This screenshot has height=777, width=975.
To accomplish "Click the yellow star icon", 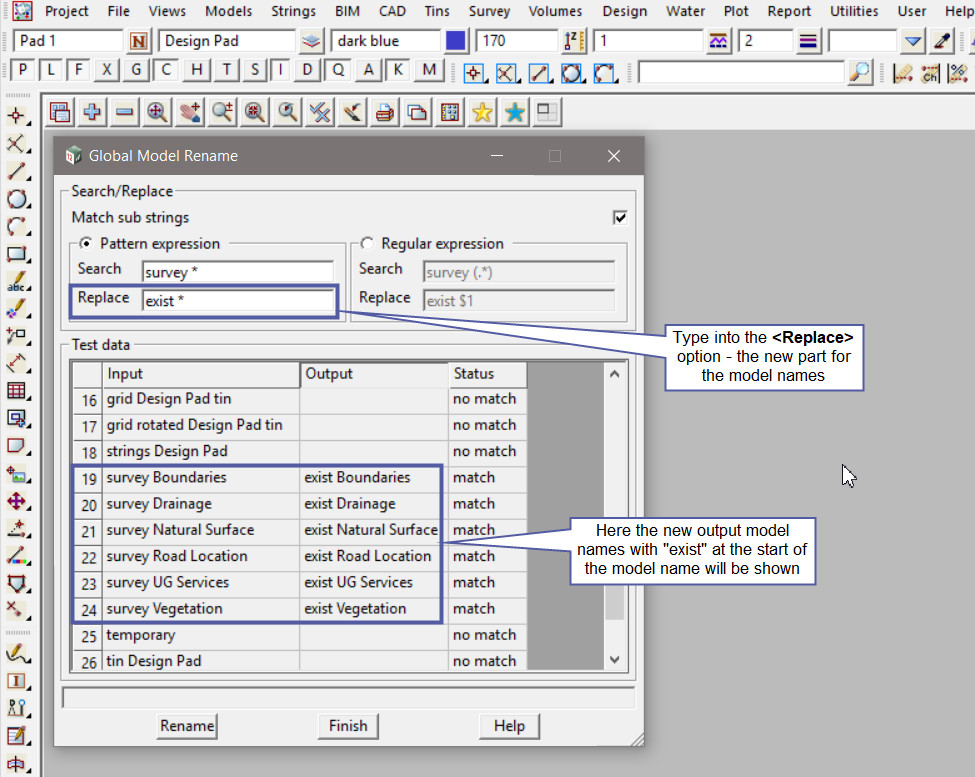I will (482, 113).
